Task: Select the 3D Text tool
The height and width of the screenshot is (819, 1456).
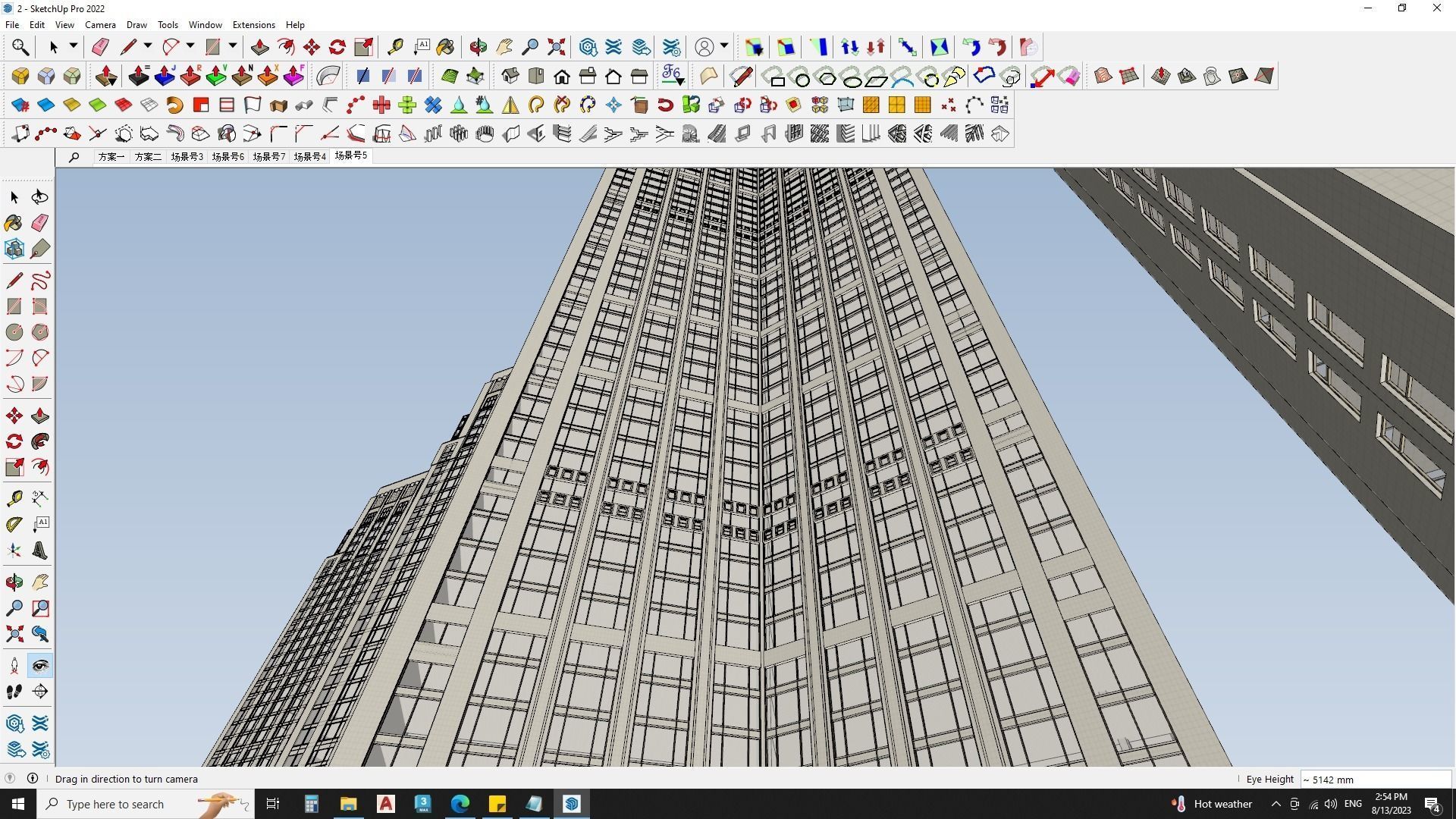Action: (40, 551)
